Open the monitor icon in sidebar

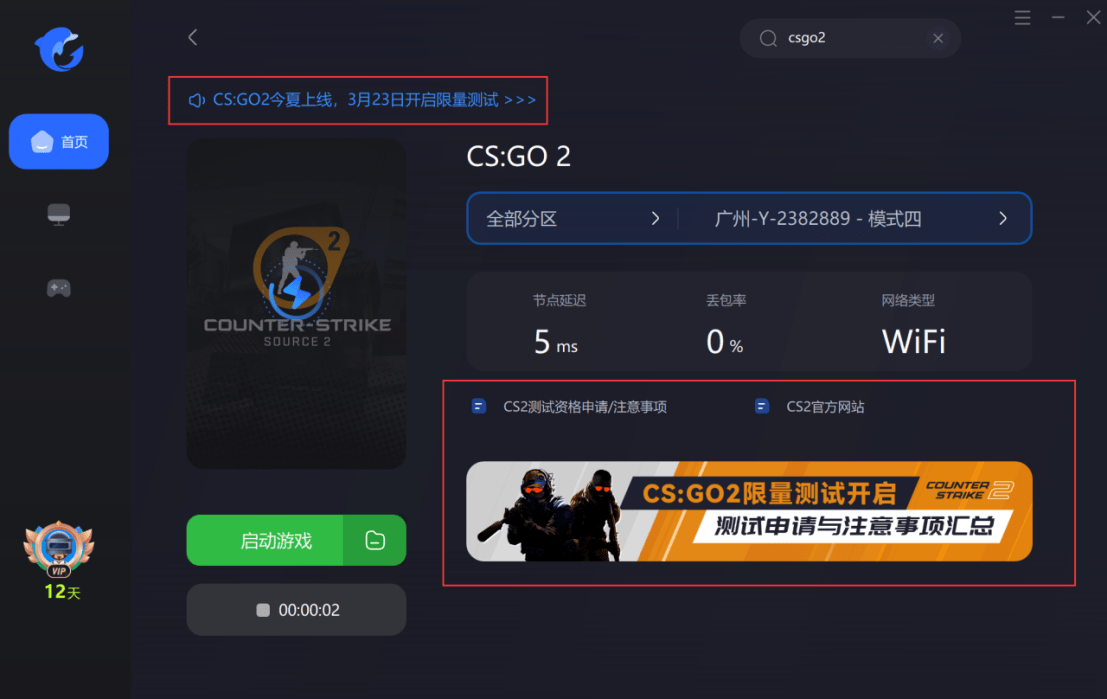(x=59, y=214)
